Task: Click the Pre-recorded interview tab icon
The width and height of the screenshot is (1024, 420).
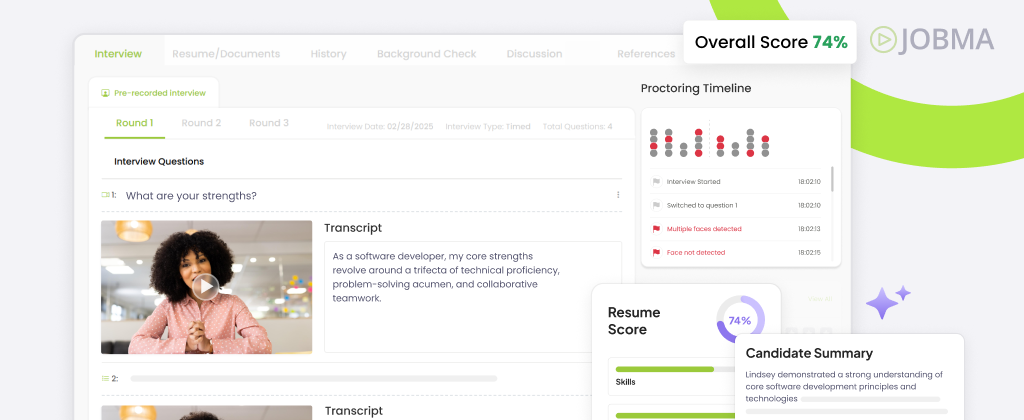Action: pos(105,93)
